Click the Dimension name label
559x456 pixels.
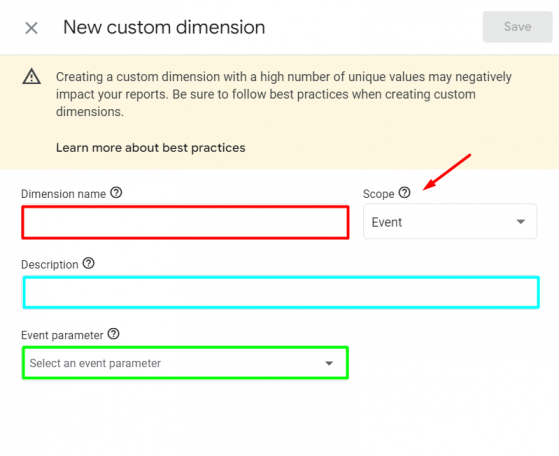63,194
